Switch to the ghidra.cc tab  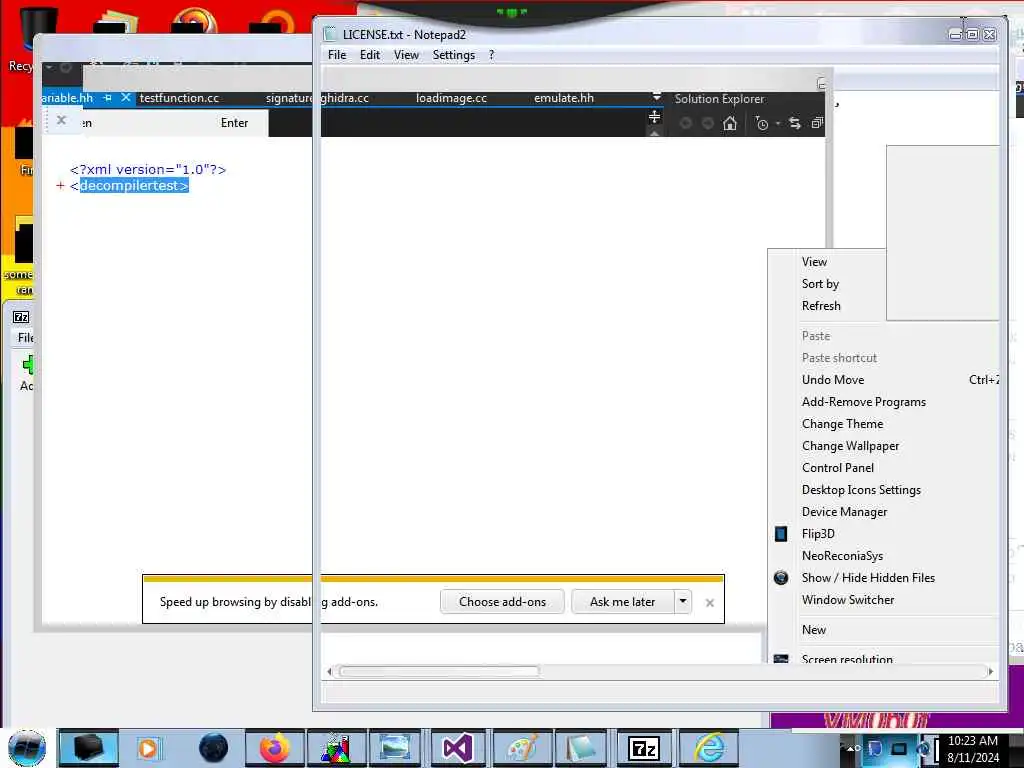(x=345, y=98)
